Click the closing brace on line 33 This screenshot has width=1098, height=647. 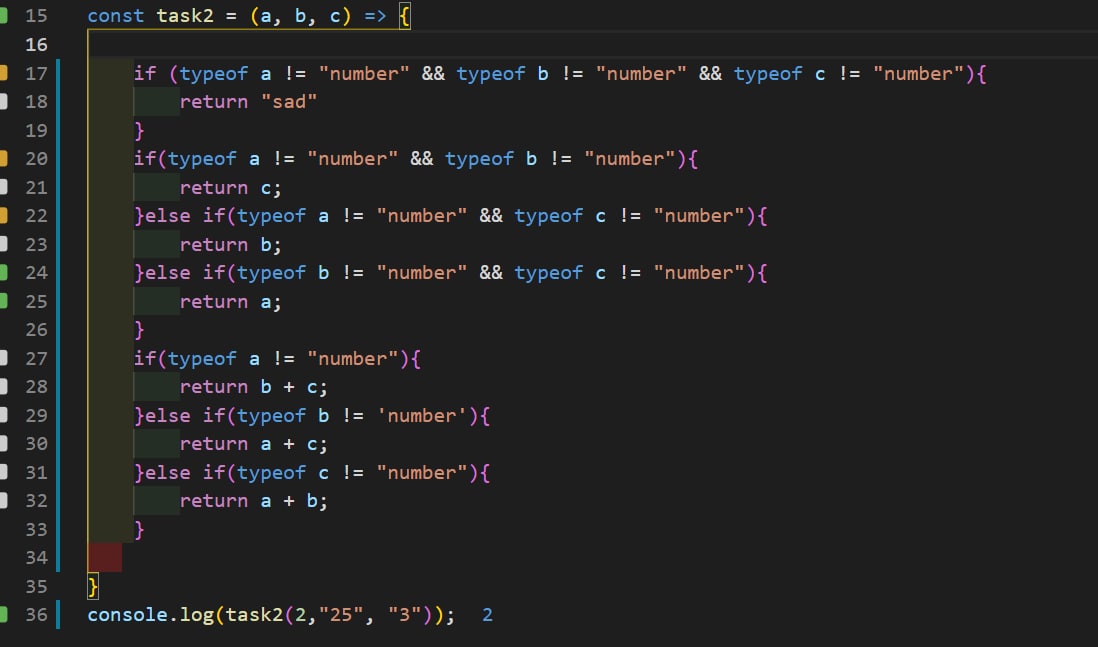click(x=139, y=529)
